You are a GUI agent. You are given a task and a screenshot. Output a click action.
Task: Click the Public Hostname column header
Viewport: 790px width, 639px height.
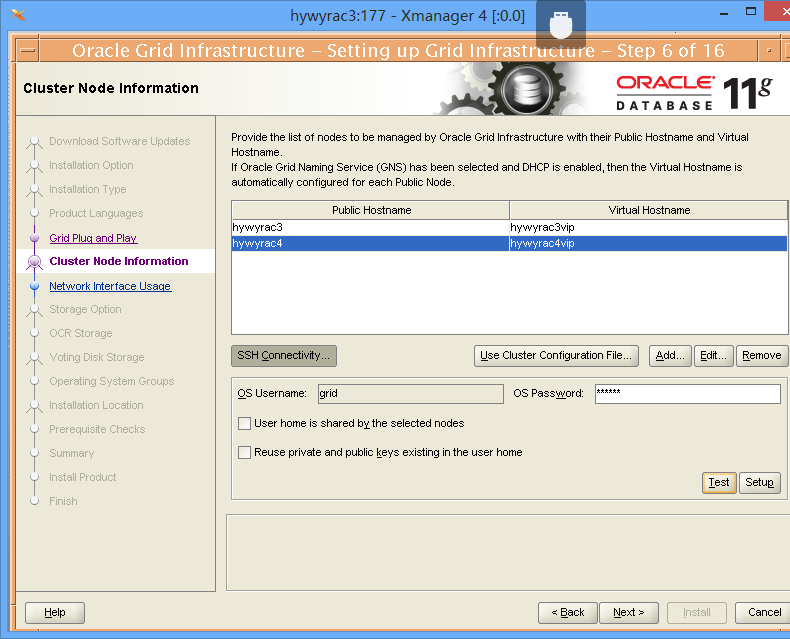tap(371, 210)
